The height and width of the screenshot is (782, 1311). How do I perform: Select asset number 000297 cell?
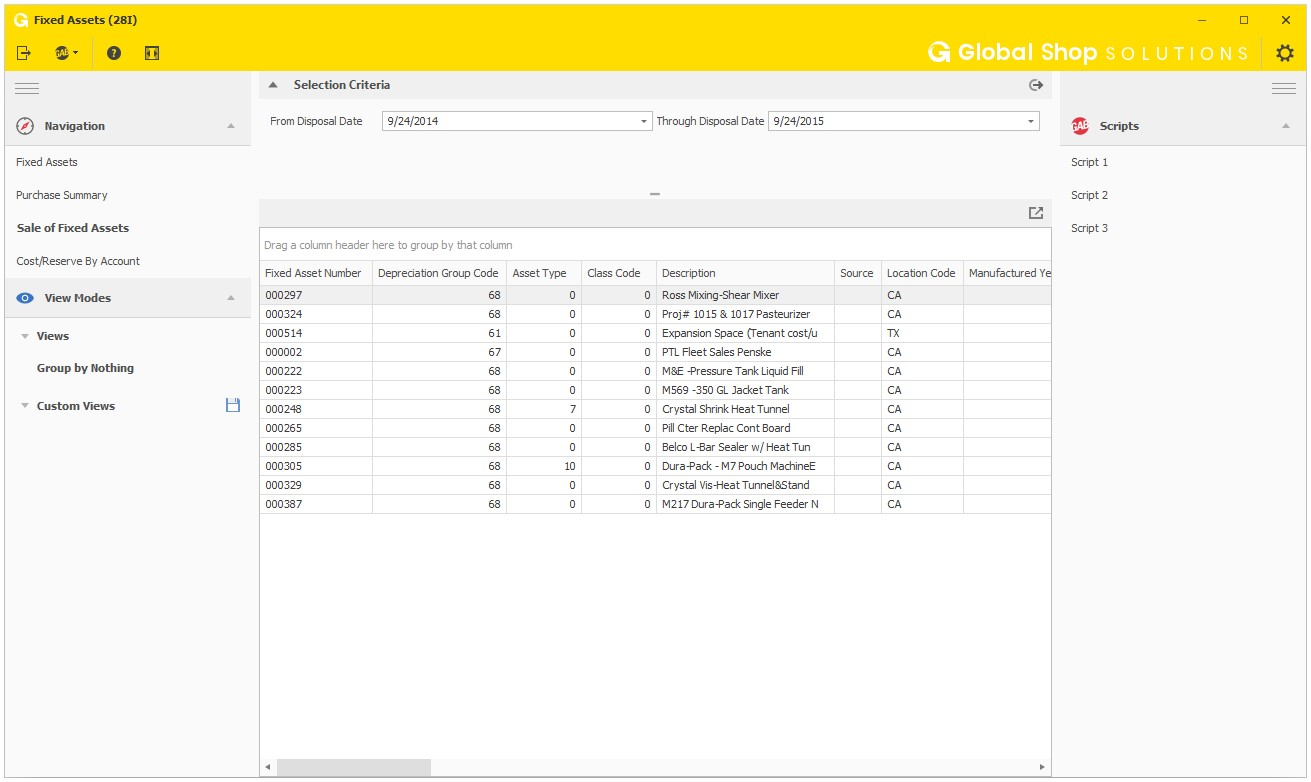point(316,295)
